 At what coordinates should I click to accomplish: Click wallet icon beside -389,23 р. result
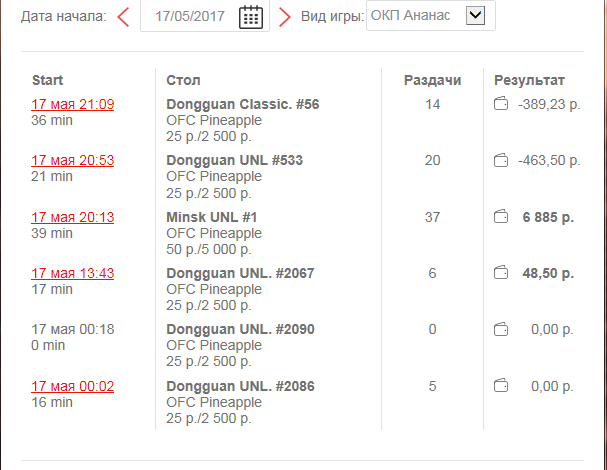pos(501,104)
